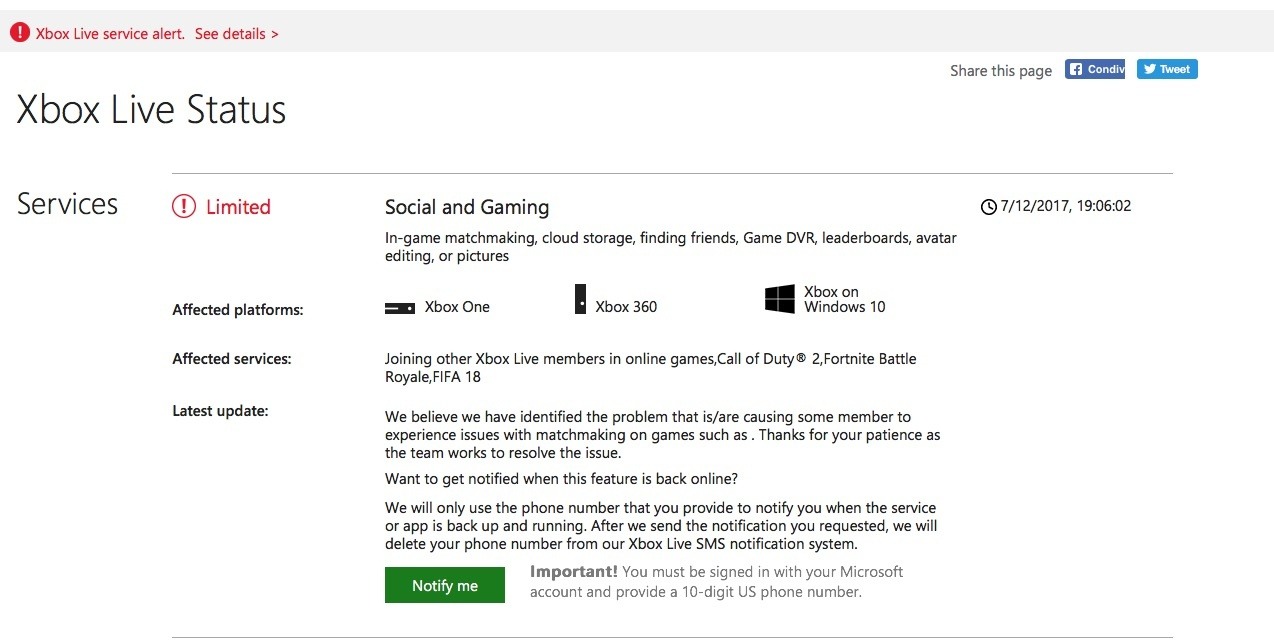Image resolution: width=1274 pixels, height=643 pixels.
Task: Click the 'In-game matchmaking, cloud storage' description
Action: (x=671, y=247)
